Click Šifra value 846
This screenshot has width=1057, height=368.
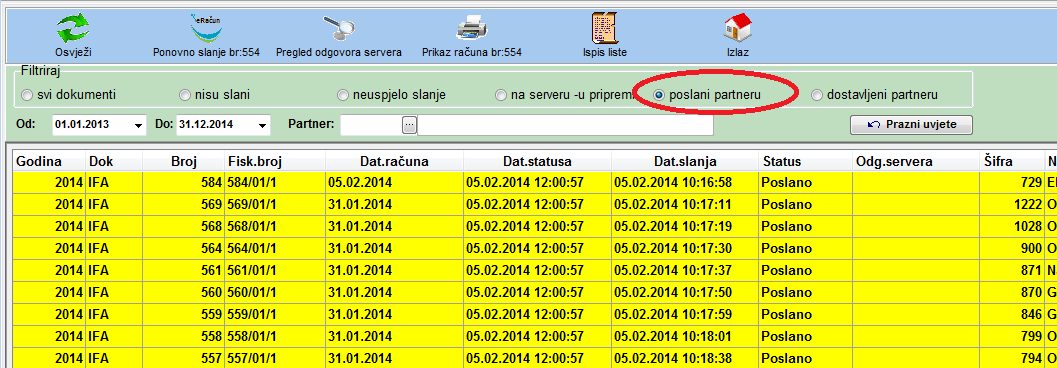tap(1011, 314)
